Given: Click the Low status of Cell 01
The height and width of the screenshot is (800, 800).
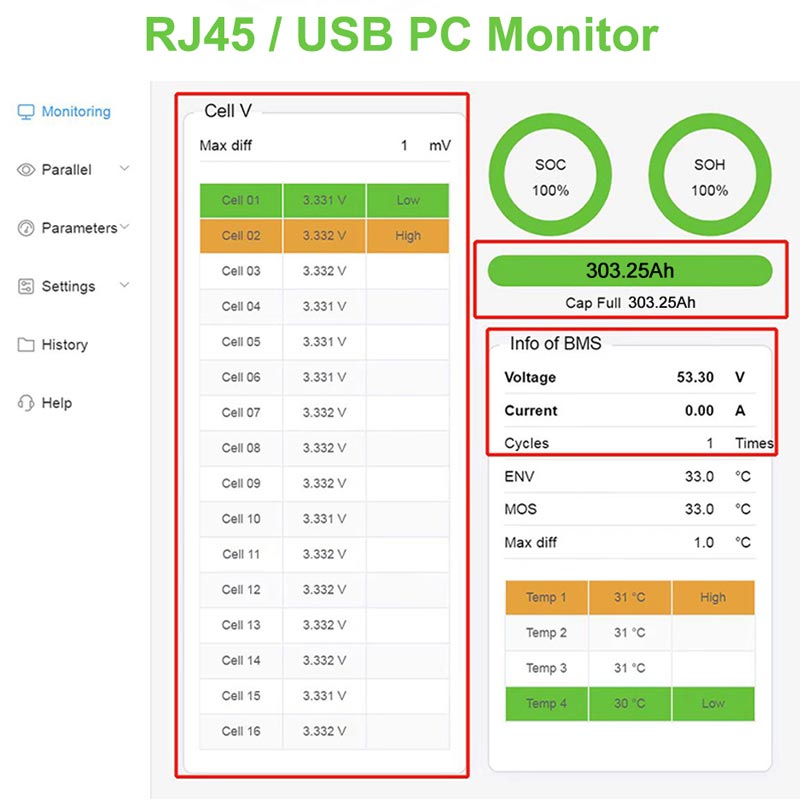Looking at the screenshot, I should pos(408,201).
